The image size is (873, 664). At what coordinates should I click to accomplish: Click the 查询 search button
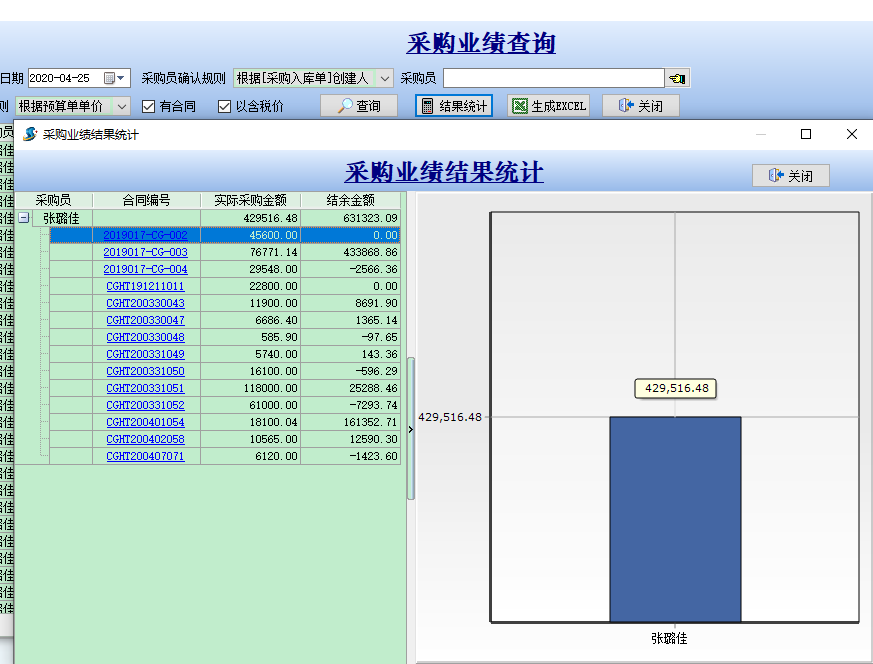[x=358, y=106]
